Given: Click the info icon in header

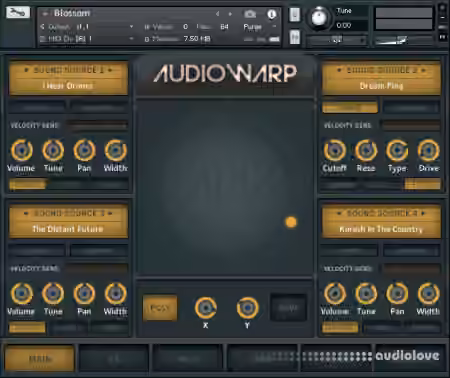Looking at the screenshot, I should (272, 14).
